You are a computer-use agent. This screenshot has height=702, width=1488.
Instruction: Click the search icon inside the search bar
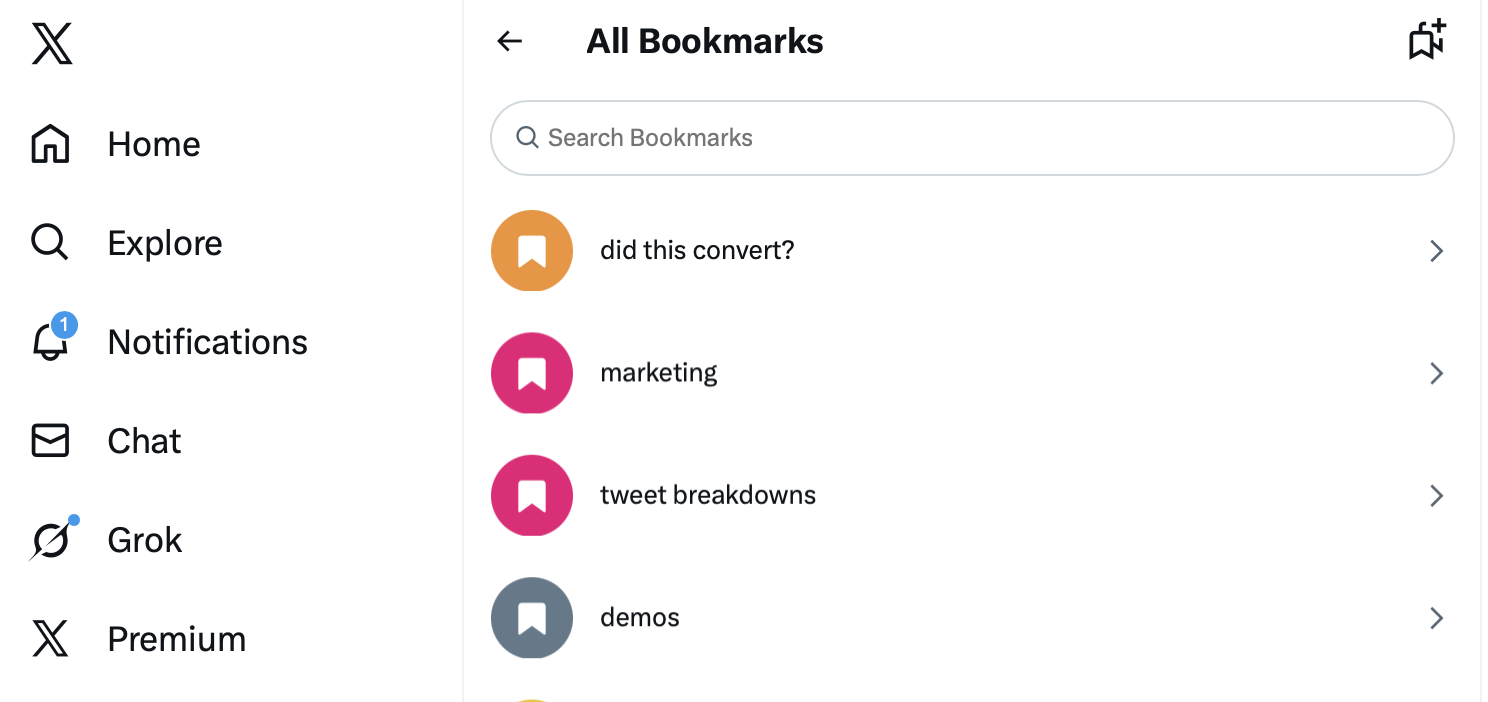[527, 137]
